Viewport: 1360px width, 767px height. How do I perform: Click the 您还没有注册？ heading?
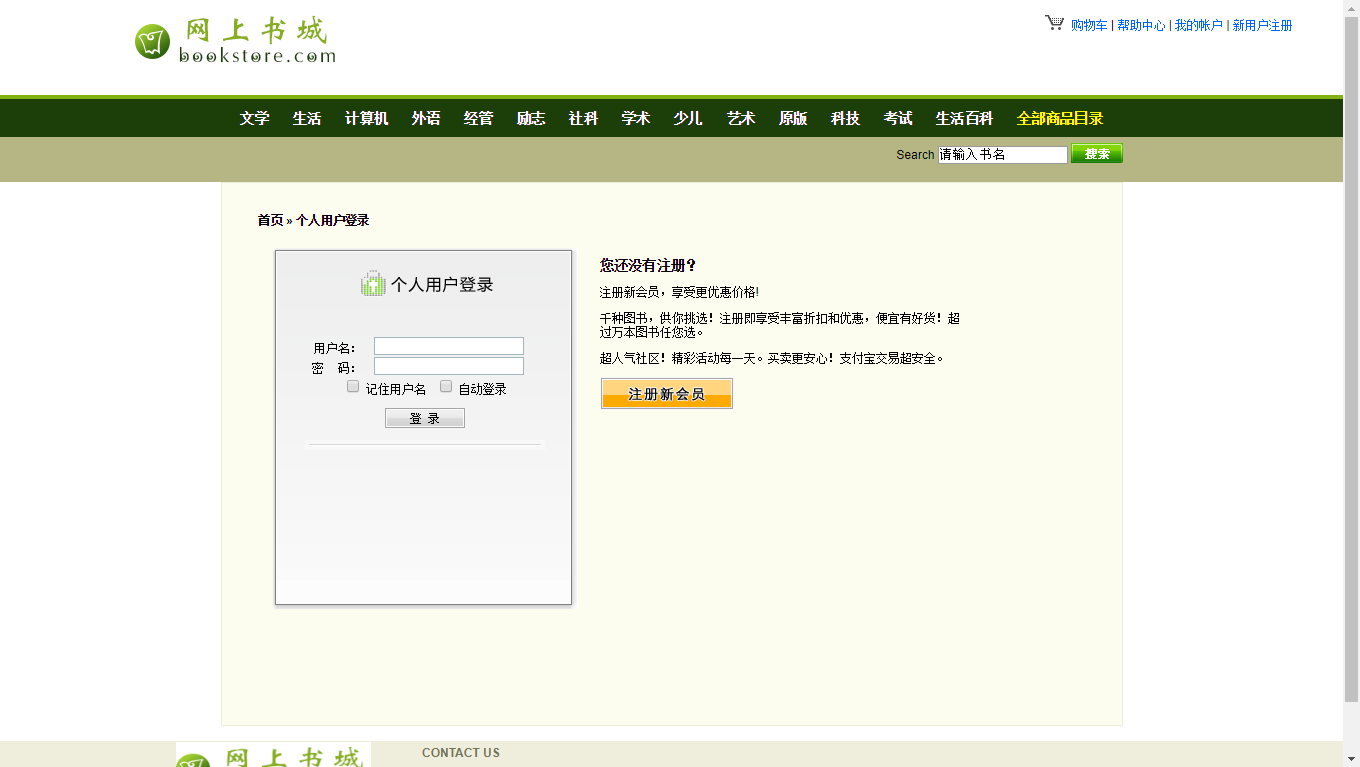(648, 266)
